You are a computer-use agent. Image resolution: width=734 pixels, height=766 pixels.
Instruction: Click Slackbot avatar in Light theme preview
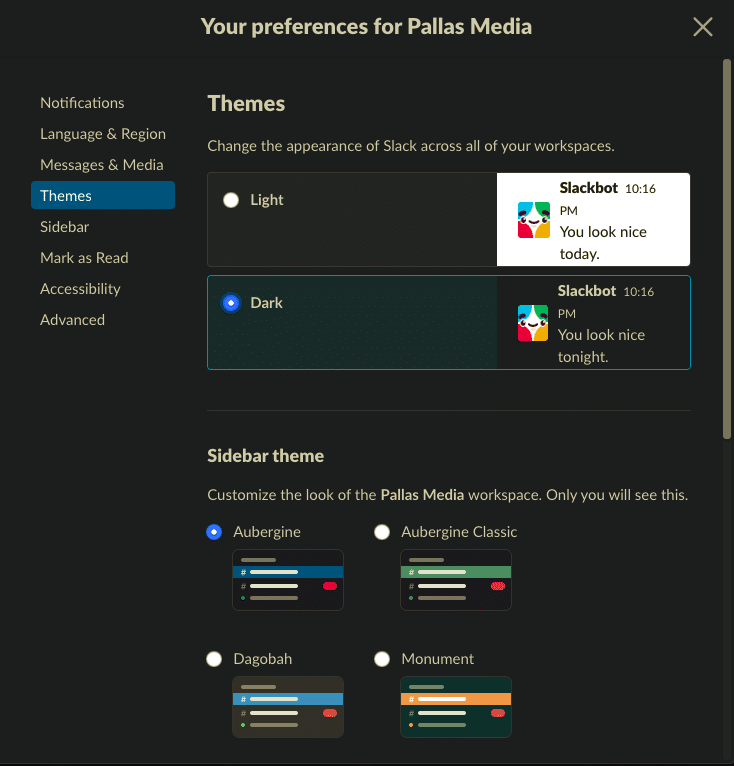(x=534, y=220)
